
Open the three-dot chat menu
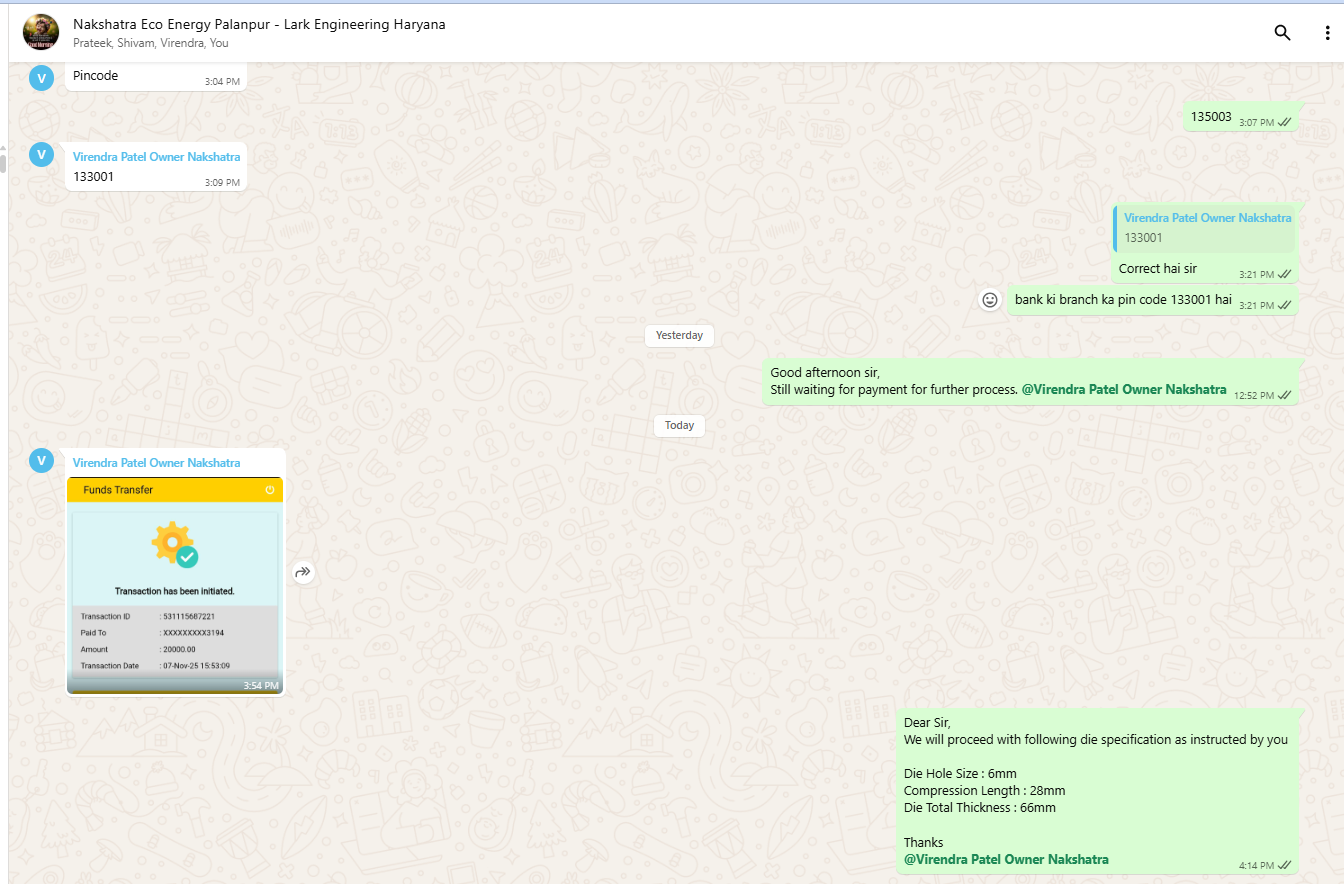point(1327,33)
